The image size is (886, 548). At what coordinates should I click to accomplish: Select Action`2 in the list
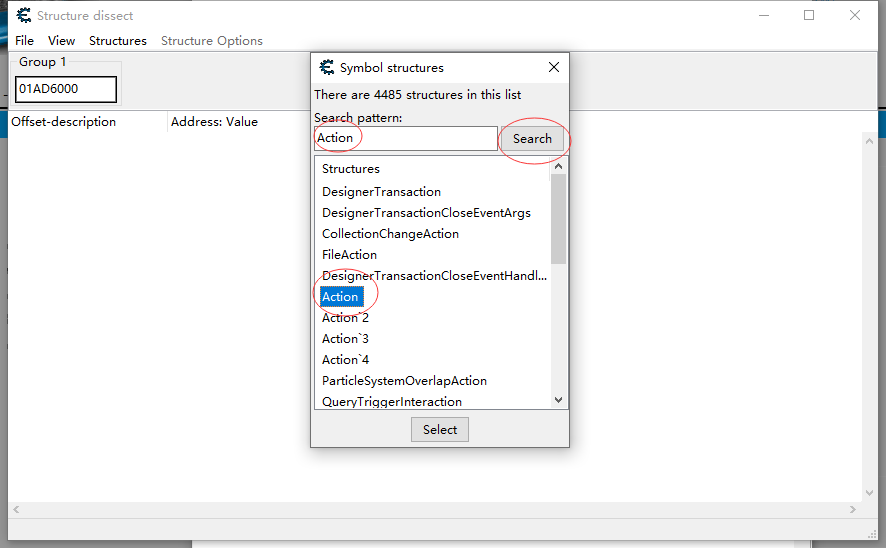(345, 318)
